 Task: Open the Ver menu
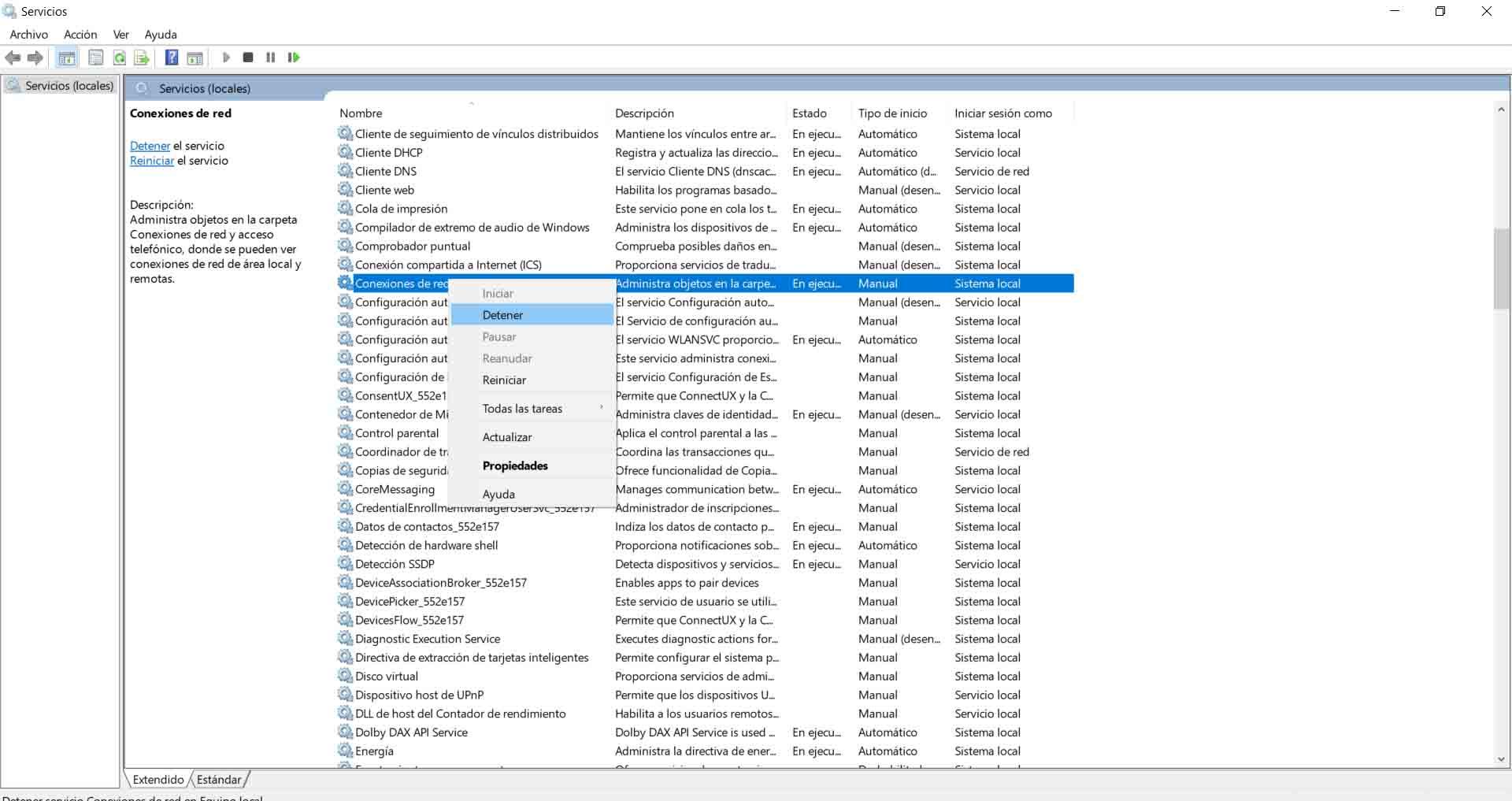[121, 35]
